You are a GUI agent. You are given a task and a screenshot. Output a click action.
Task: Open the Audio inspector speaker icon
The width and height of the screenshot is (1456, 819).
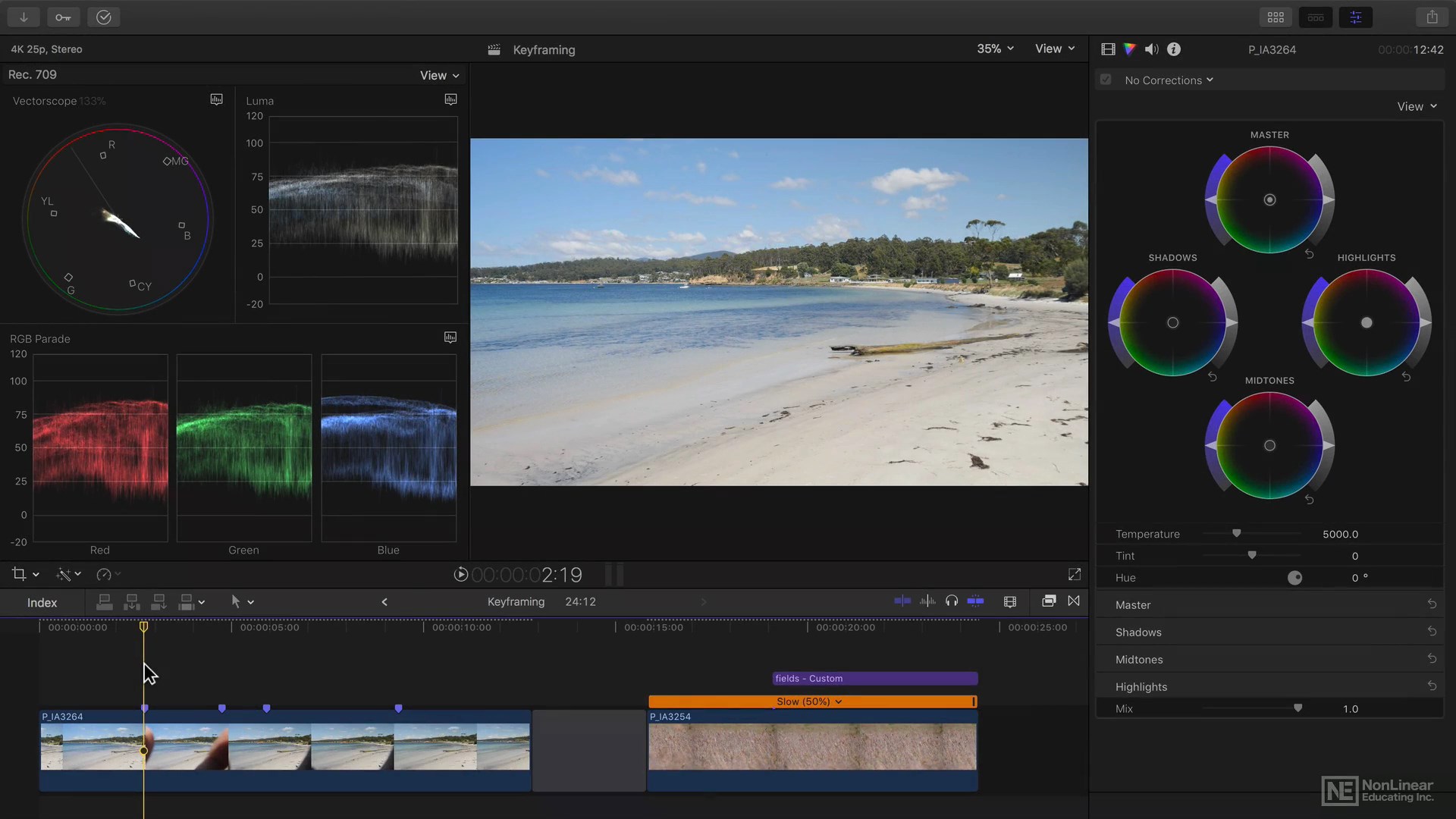[x=1151, y=49]
